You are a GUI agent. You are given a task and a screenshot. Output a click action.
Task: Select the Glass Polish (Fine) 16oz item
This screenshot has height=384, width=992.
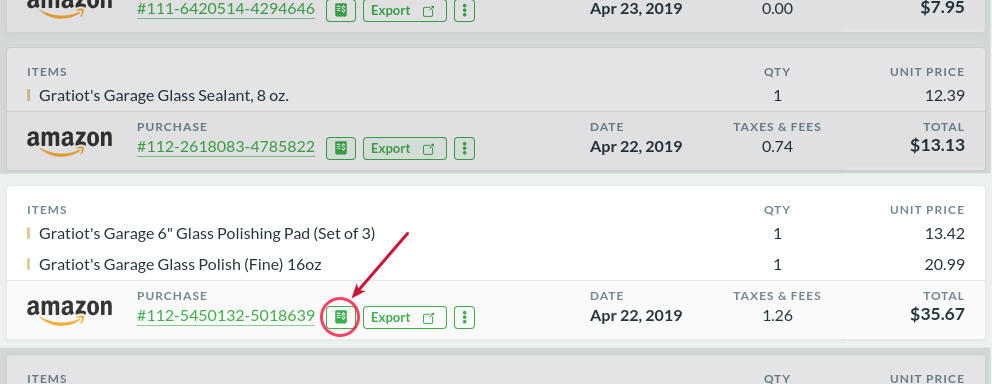pyautogui.click(x=180, y=264)
